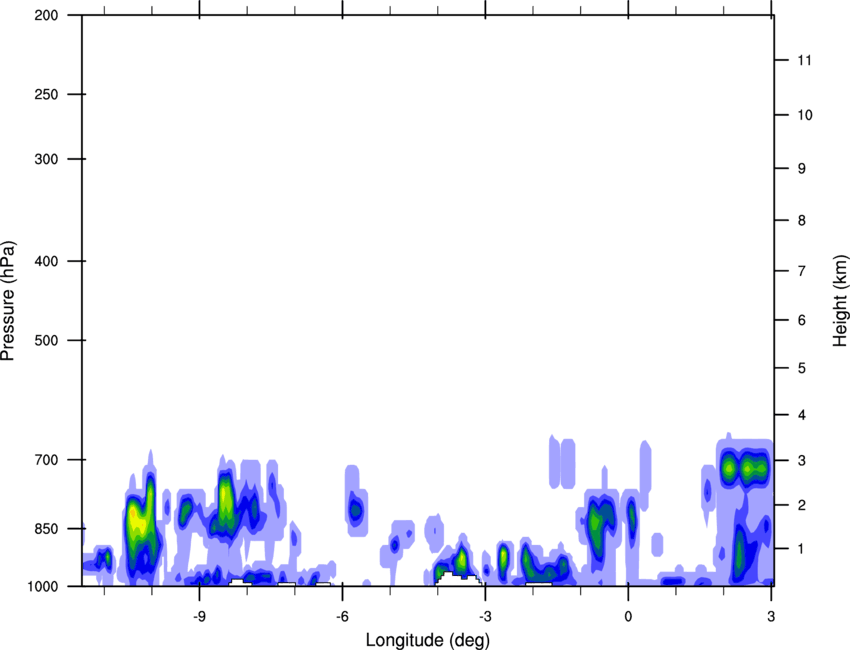Click the -3 longitude tick label

(x=485, y=616)
